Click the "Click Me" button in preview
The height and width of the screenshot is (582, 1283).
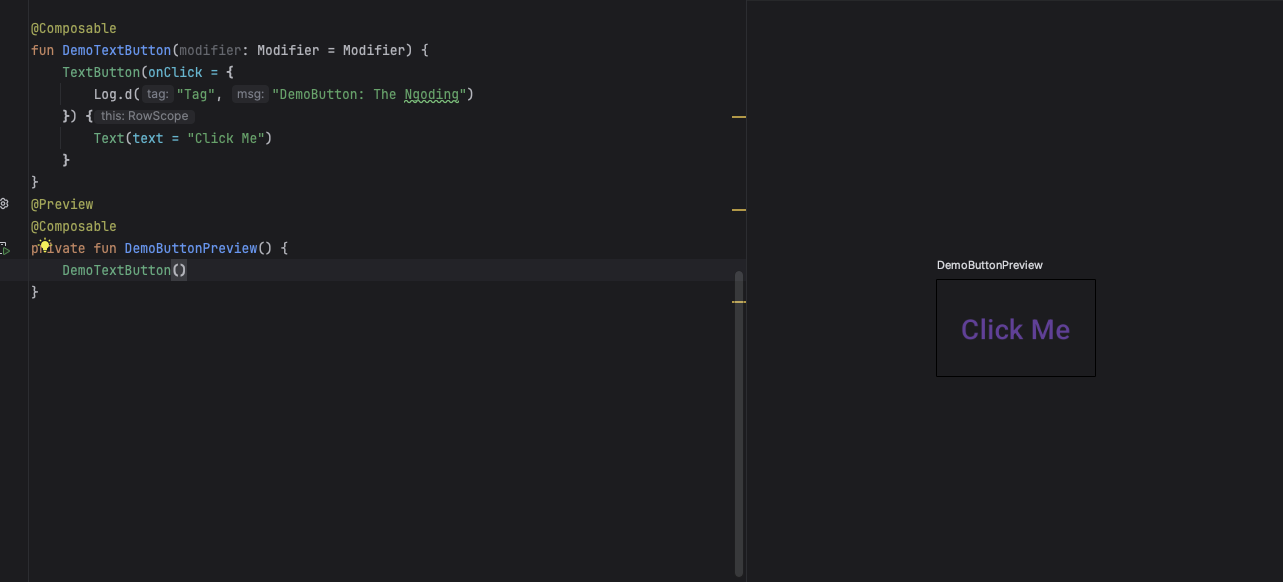coord(1015,329)
